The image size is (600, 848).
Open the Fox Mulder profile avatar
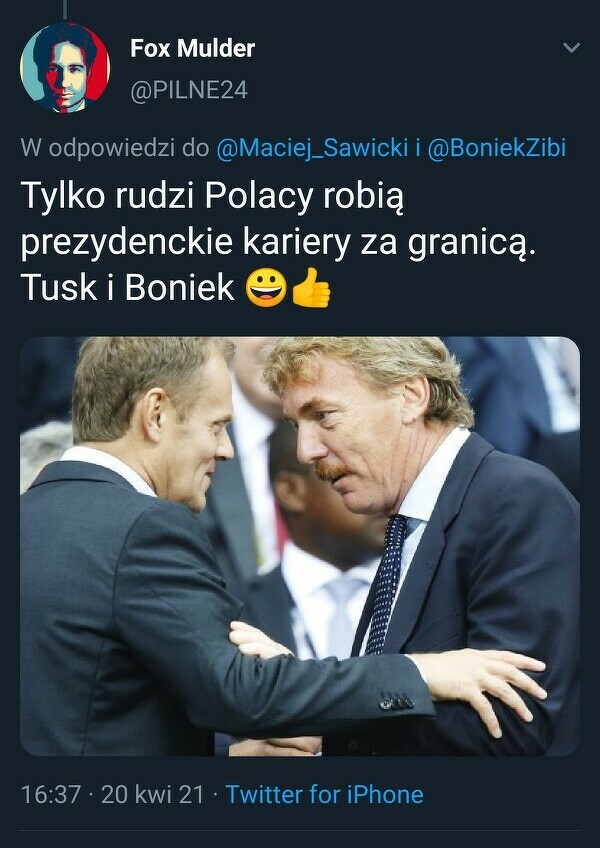coord(65,68)
